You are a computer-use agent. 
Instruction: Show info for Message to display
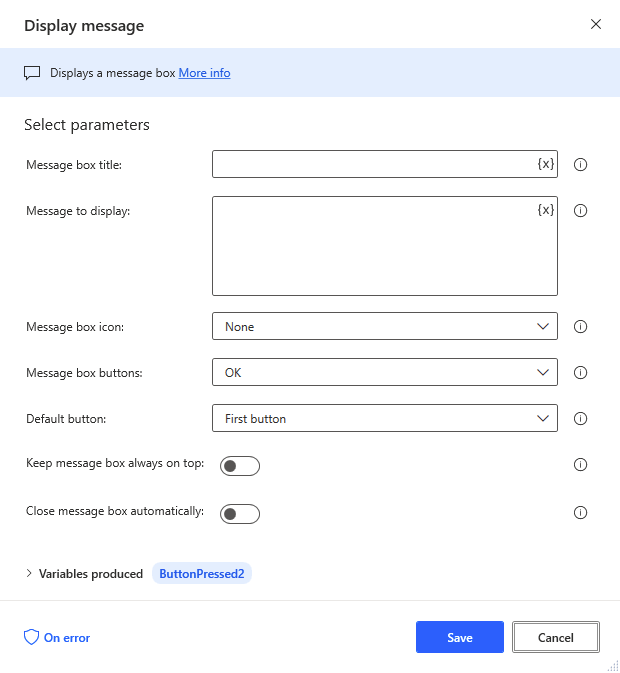tap(580, 210)
